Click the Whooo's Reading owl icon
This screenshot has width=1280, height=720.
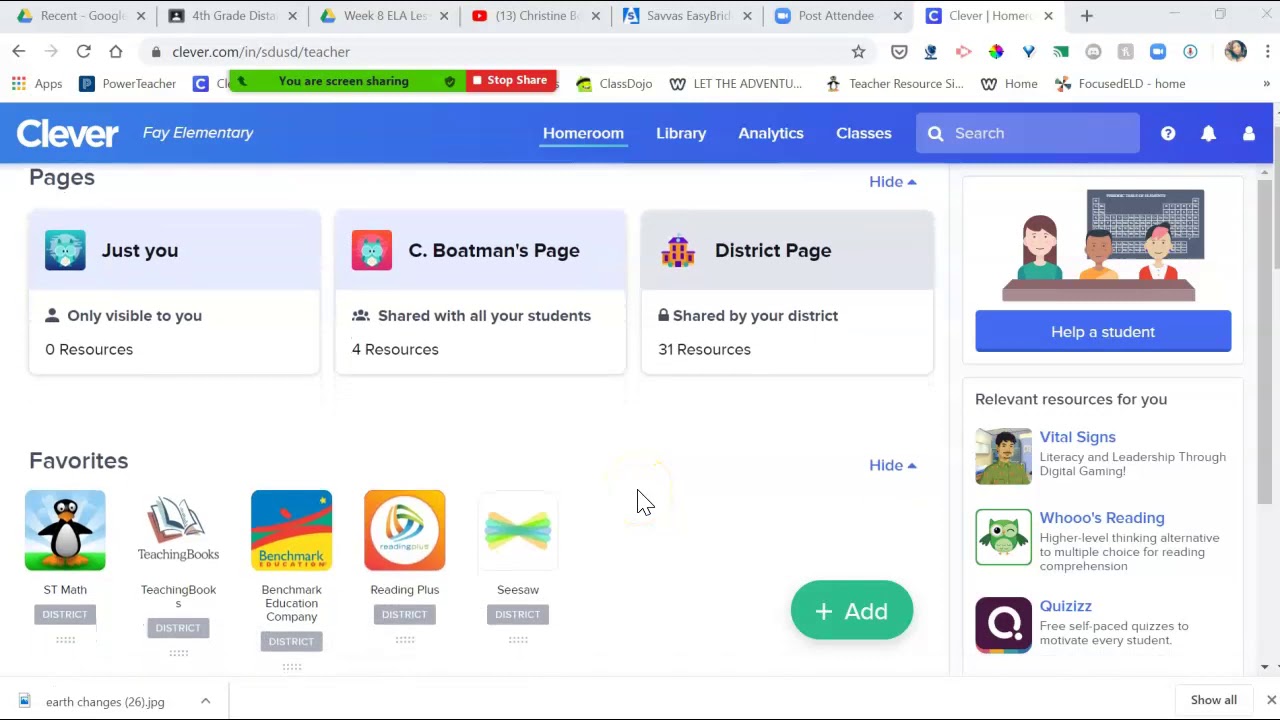[x=1003, y=537]
